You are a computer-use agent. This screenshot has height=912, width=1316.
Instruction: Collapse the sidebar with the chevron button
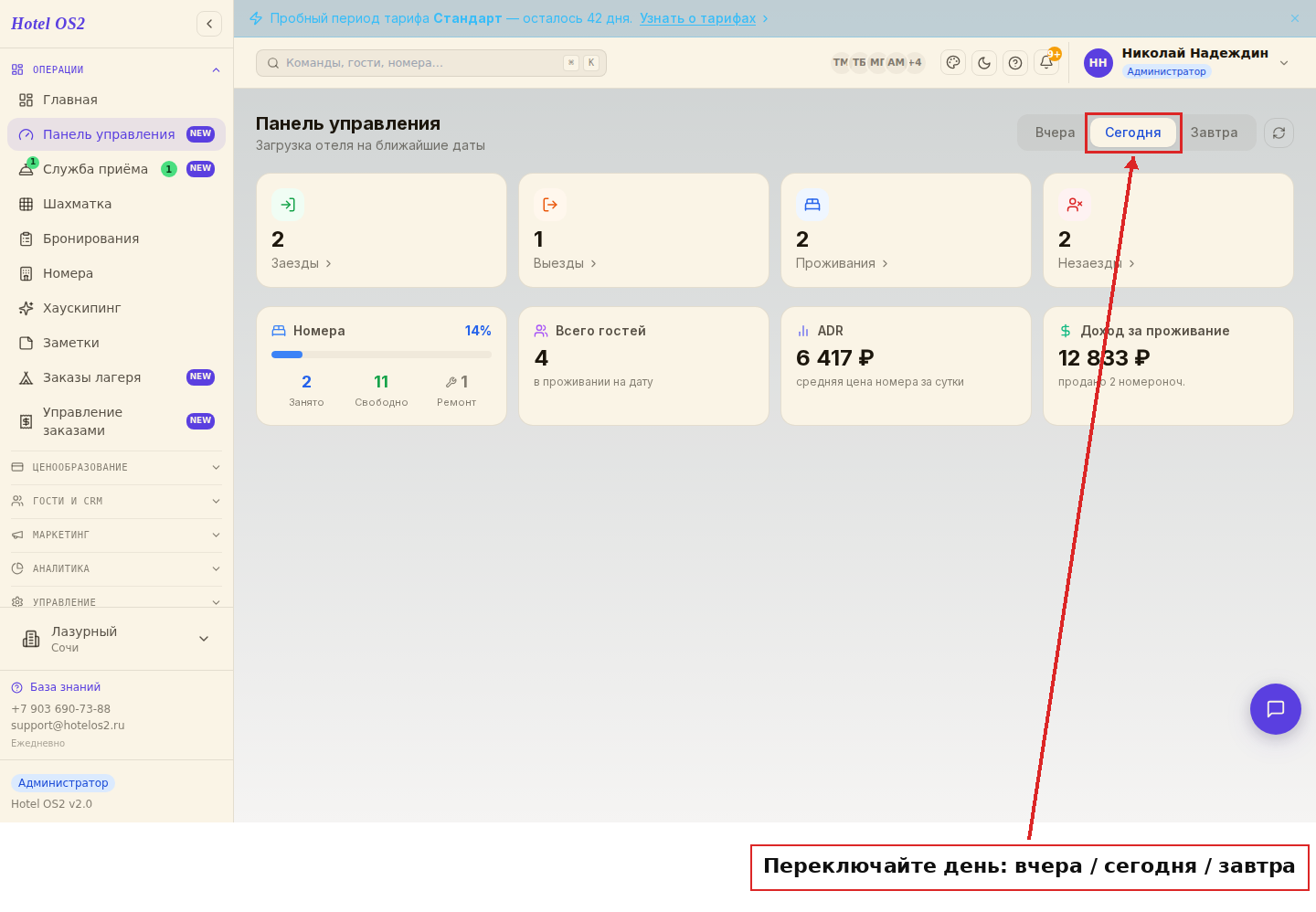point(209,24)
